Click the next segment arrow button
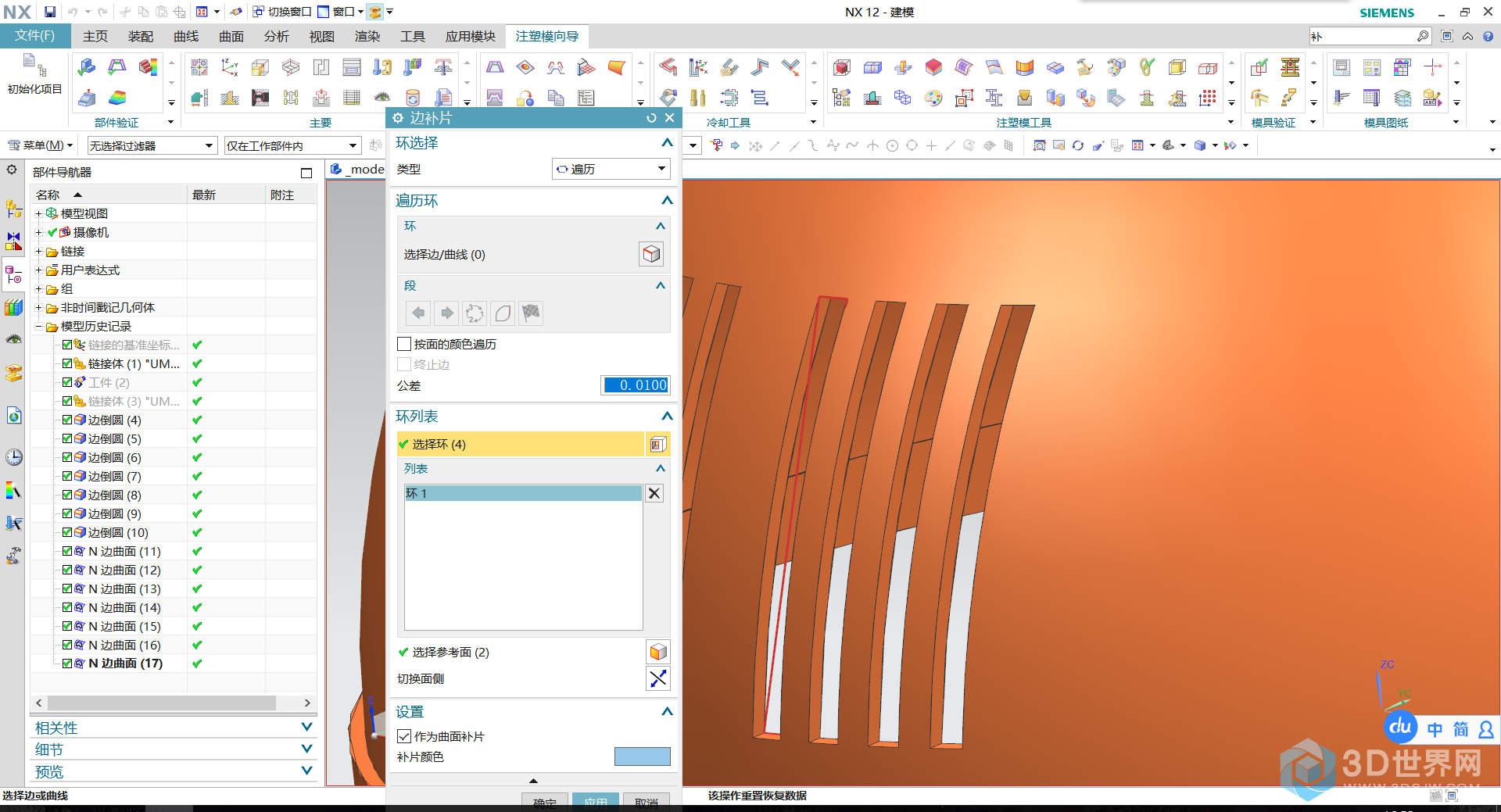Image resolution: width=1501 pixels, height=812 pixels. coord(447,313)
